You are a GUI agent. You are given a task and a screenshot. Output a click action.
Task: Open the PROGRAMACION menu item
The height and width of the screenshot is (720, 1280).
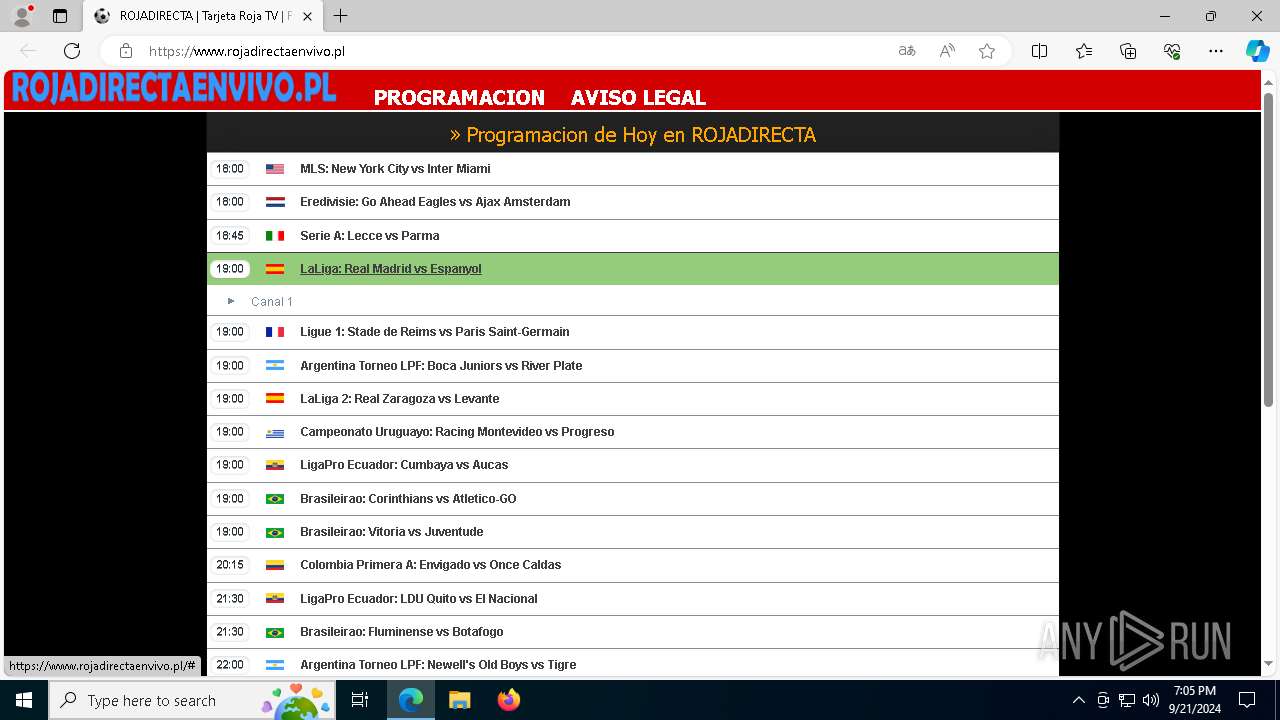tap(459, 98)
